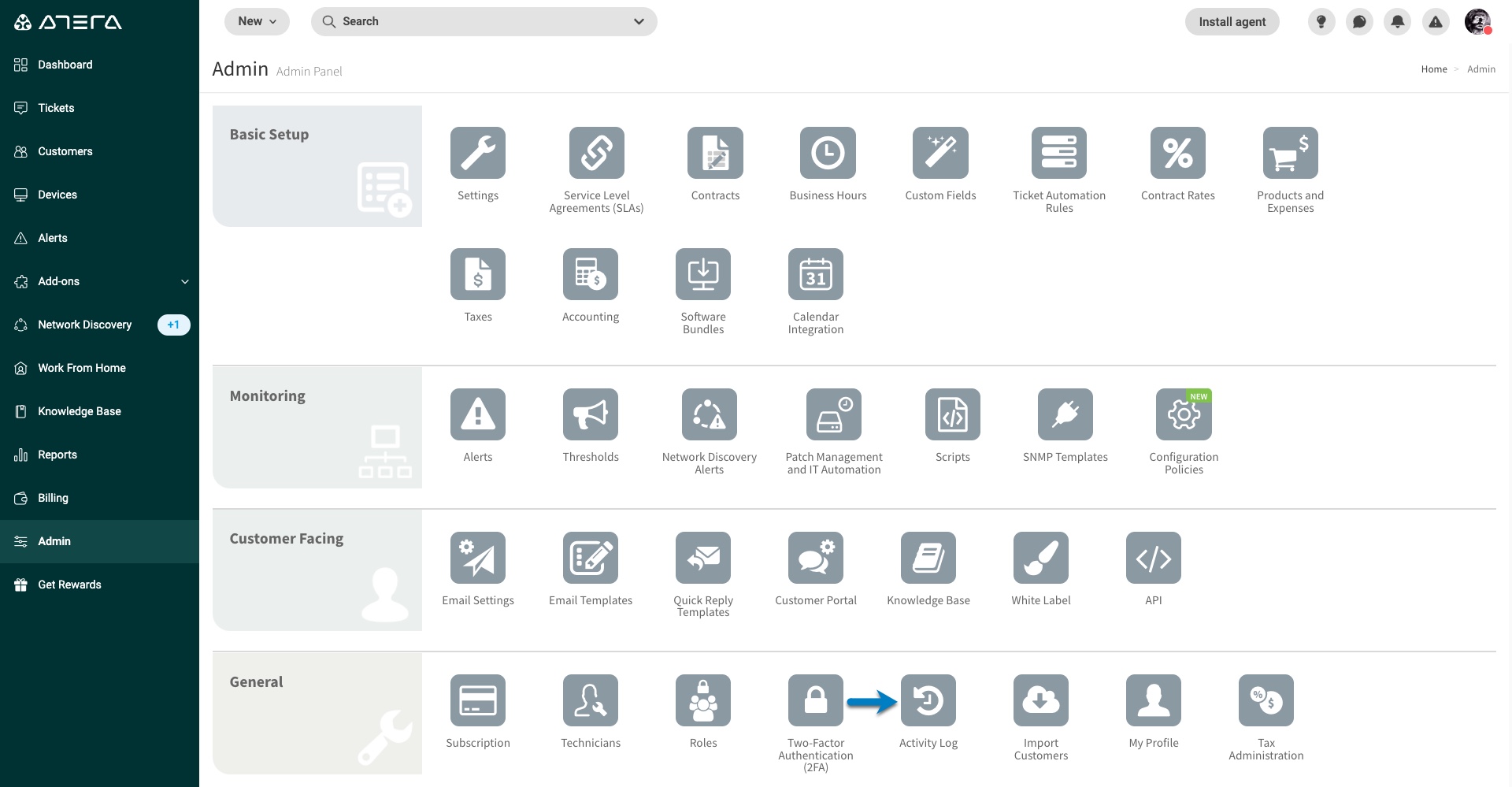Image resolution: width=1512 pixels, height=787 pixels.
Task: Open the user avatar menu
Action: click(1477, 22)
